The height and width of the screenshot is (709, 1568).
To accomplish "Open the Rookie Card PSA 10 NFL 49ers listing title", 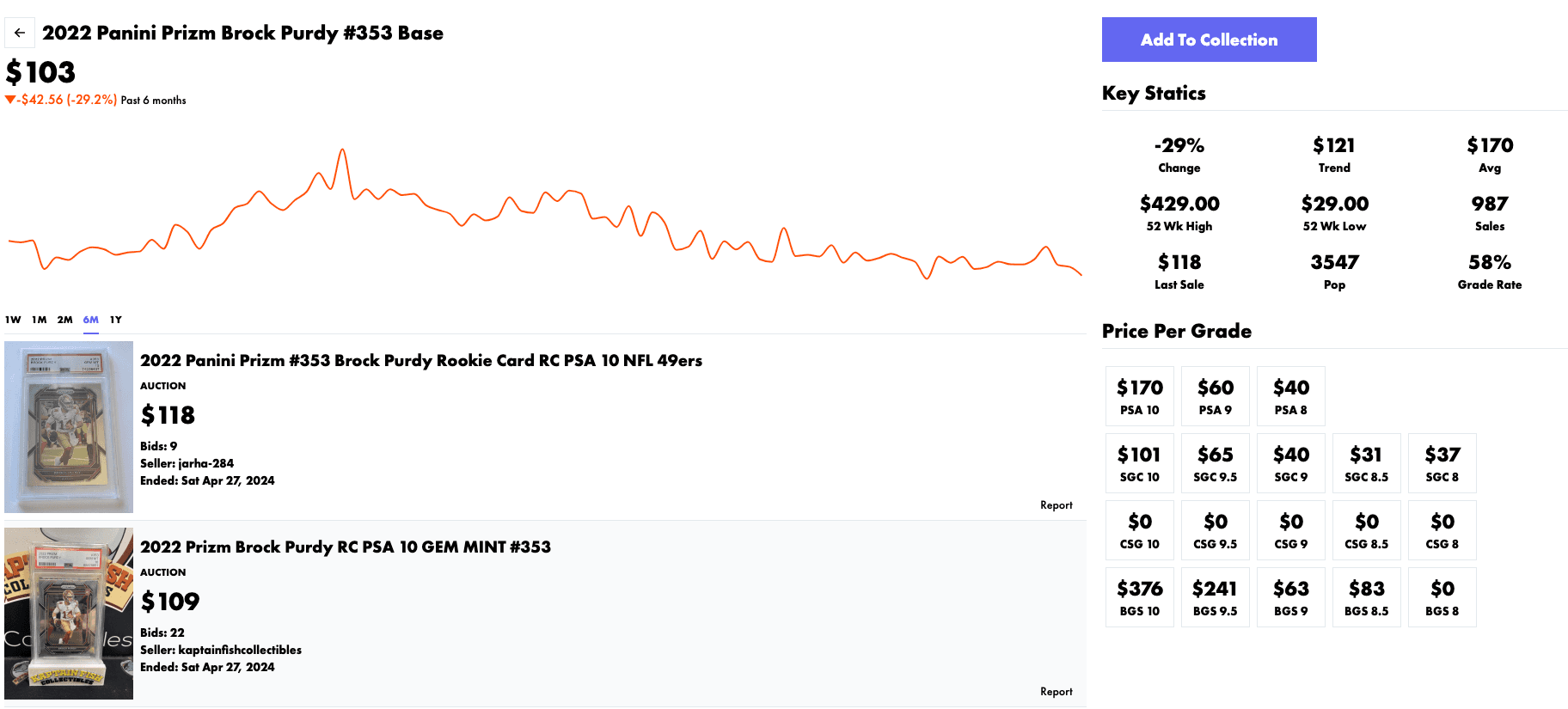I will tap(421, 361).
